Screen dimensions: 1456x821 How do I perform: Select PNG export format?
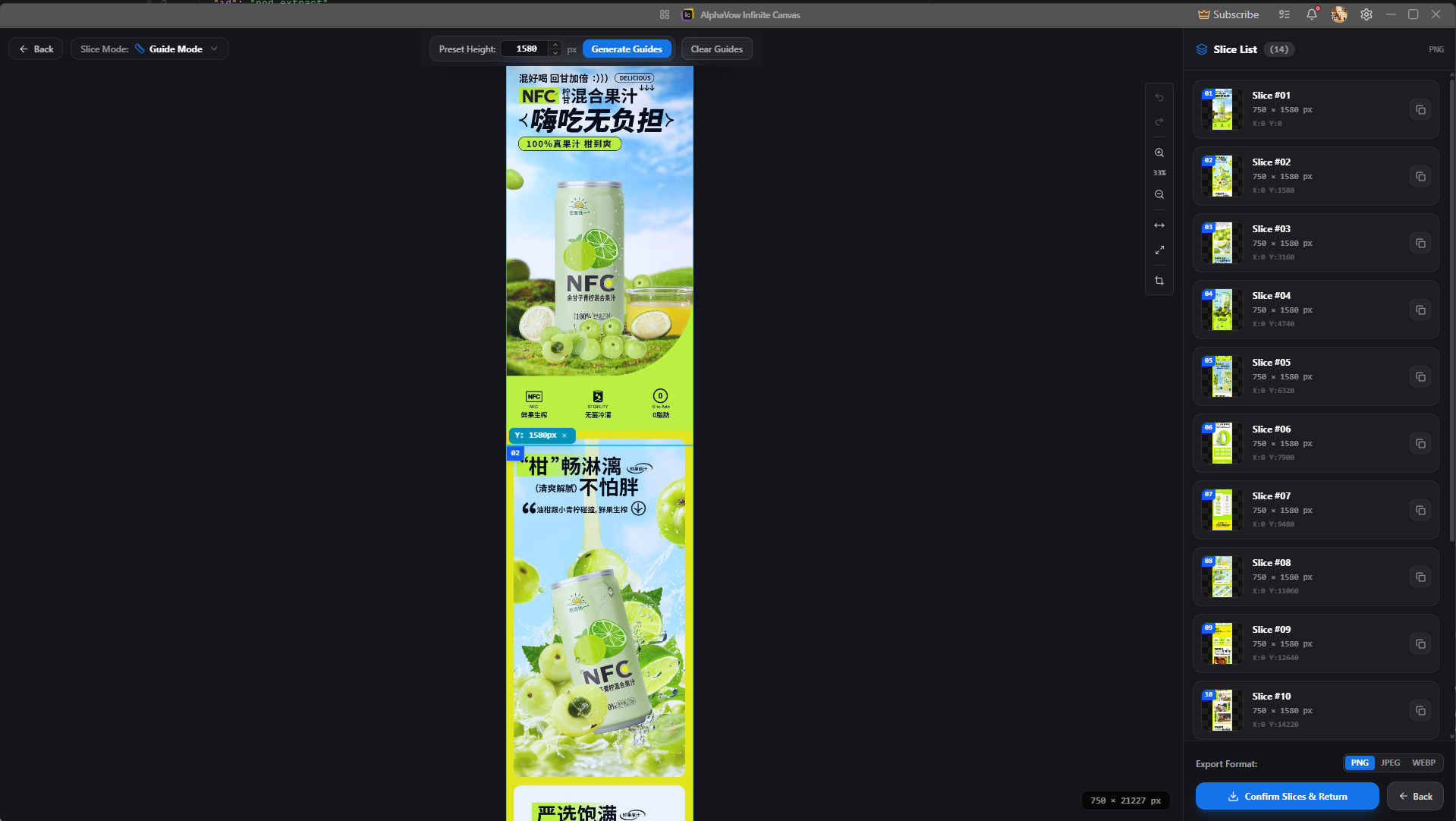pos(1360,763)
